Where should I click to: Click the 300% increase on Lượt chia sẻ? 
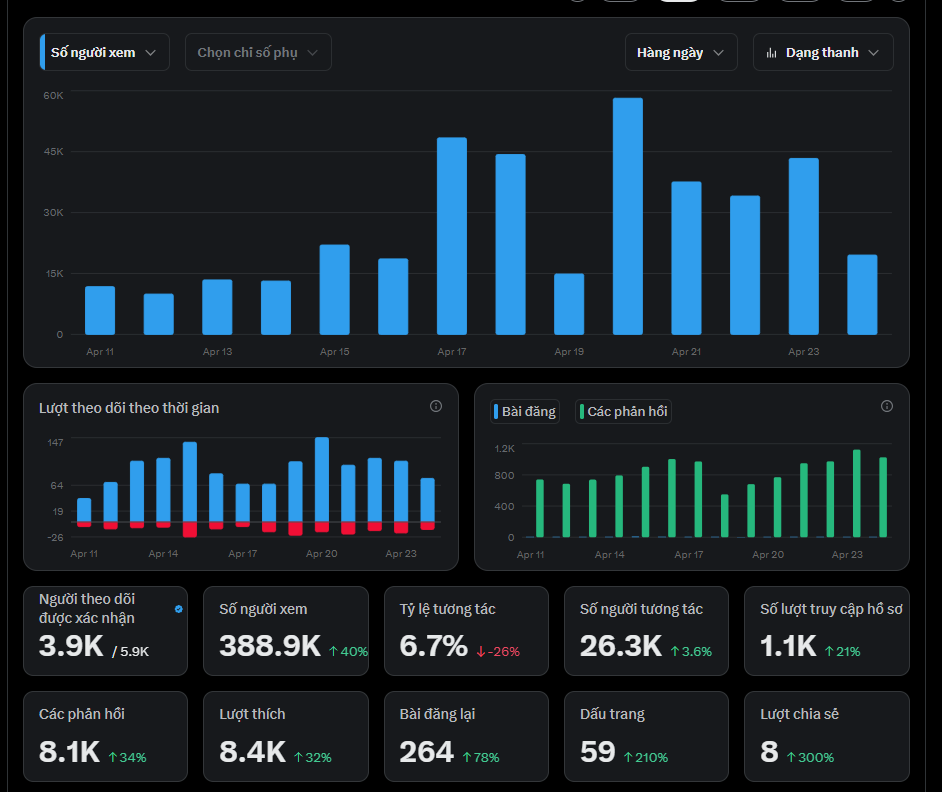810,758
